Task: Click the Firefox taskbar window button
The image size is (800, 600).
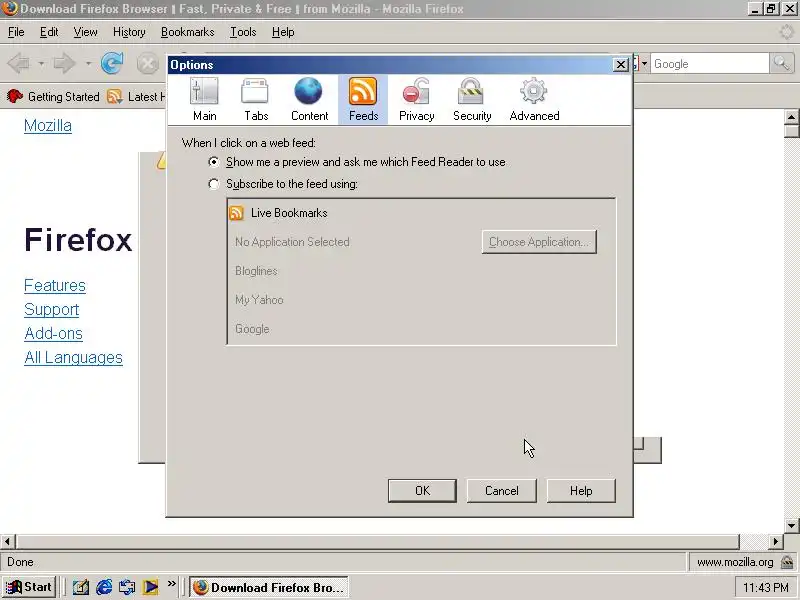Action: pyautogui.click(x=269, y=587)
